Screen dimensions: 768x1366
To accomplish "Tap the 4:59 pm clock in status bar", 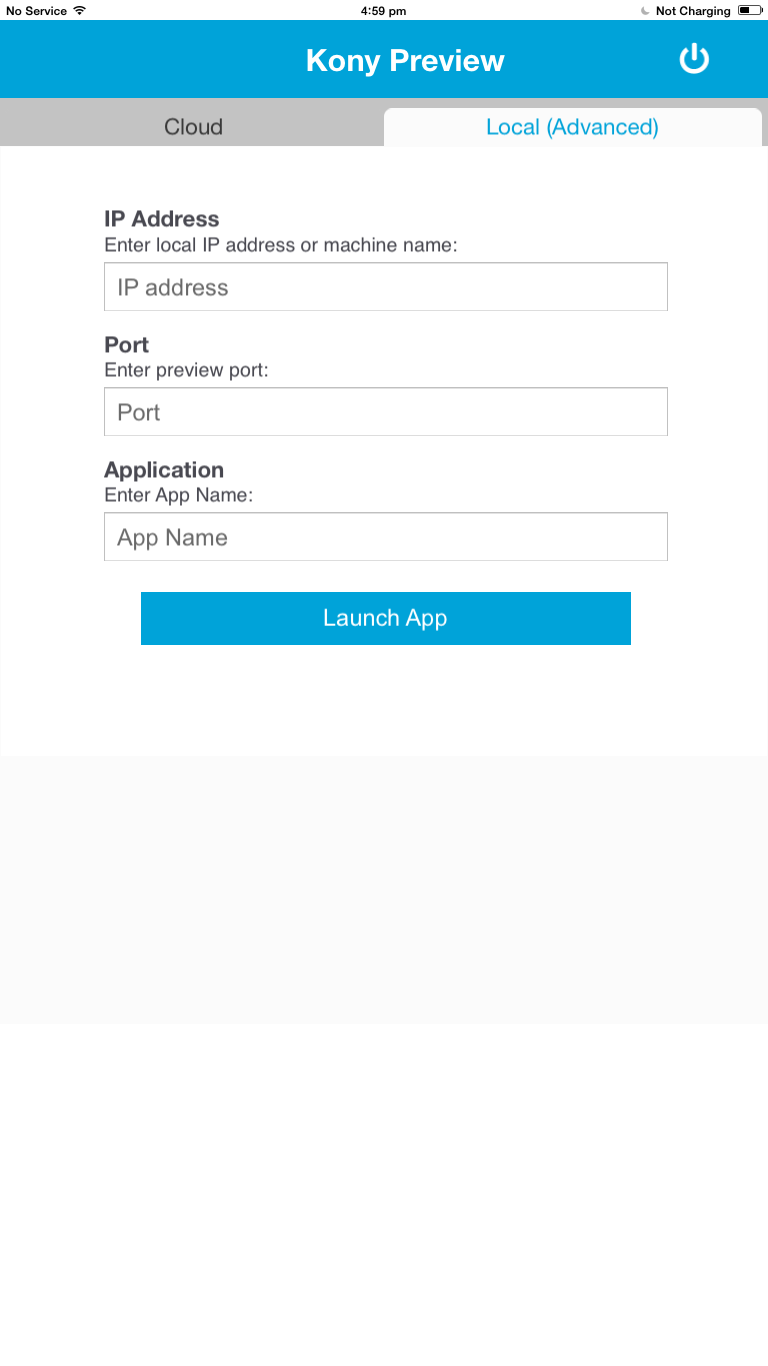I will coord(383,11).
